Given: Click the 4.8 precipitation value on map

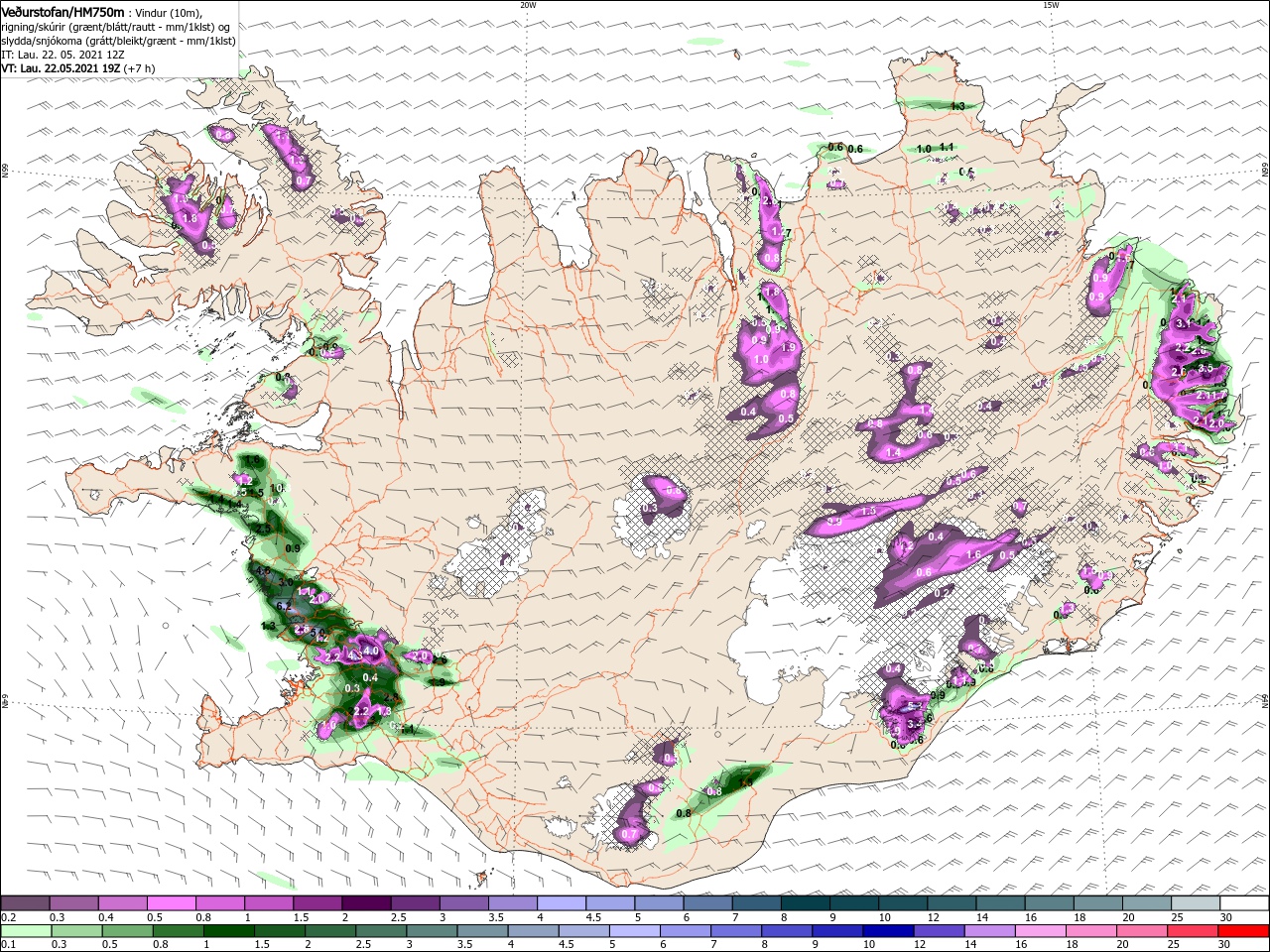Looking at the screenshot, I should pyautogui.click(x=263, y=572).
